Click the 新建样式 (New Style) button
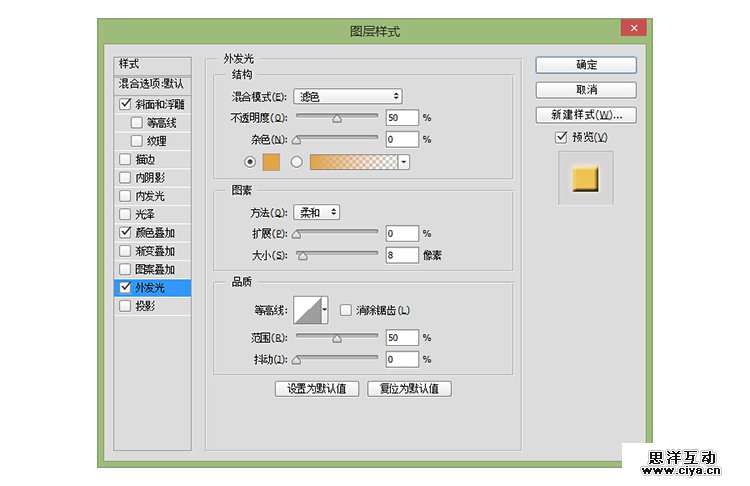Image resolution: width=750 pixels, height=486 pixels. (585, 114)
